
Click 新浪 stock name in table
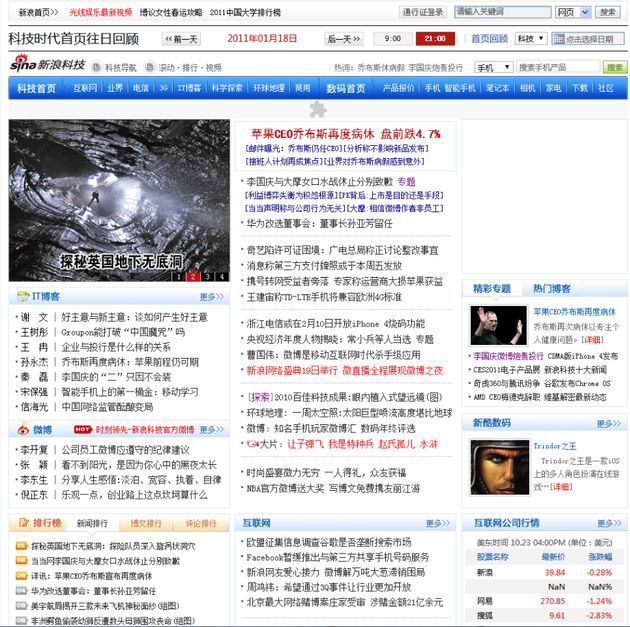pos(485,572)
